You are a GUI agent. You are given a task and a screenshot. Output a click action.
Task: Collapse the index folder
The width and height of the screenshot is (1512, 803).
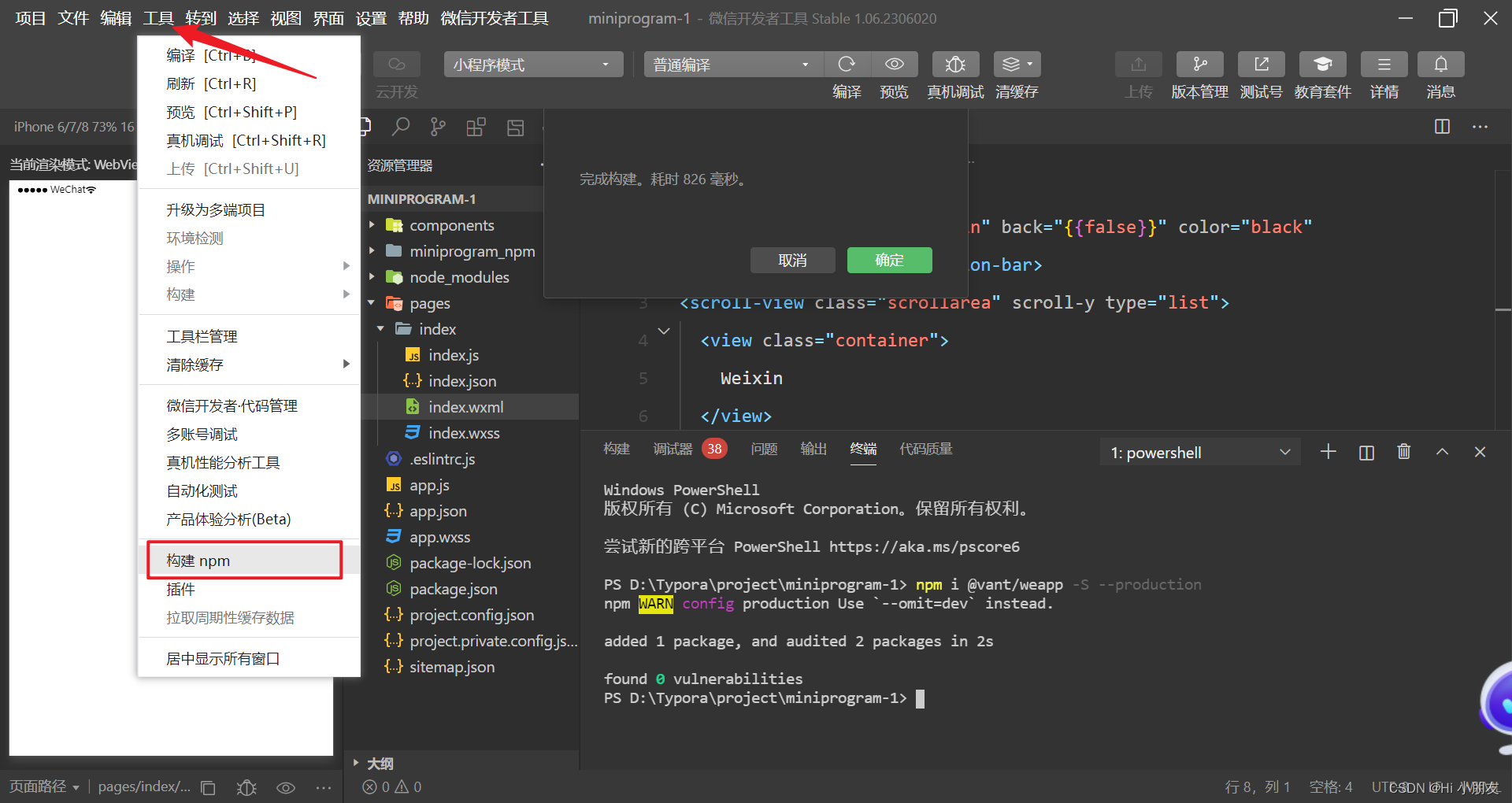(x=437, y=329)
